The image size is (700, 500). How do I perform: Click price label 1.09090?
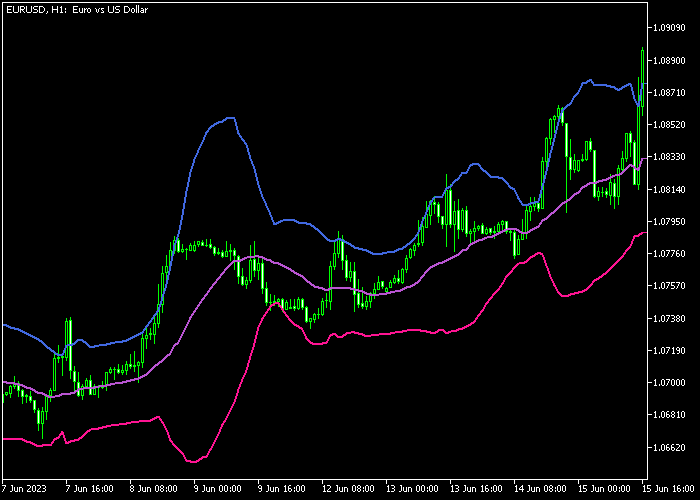tap(669, 28)
